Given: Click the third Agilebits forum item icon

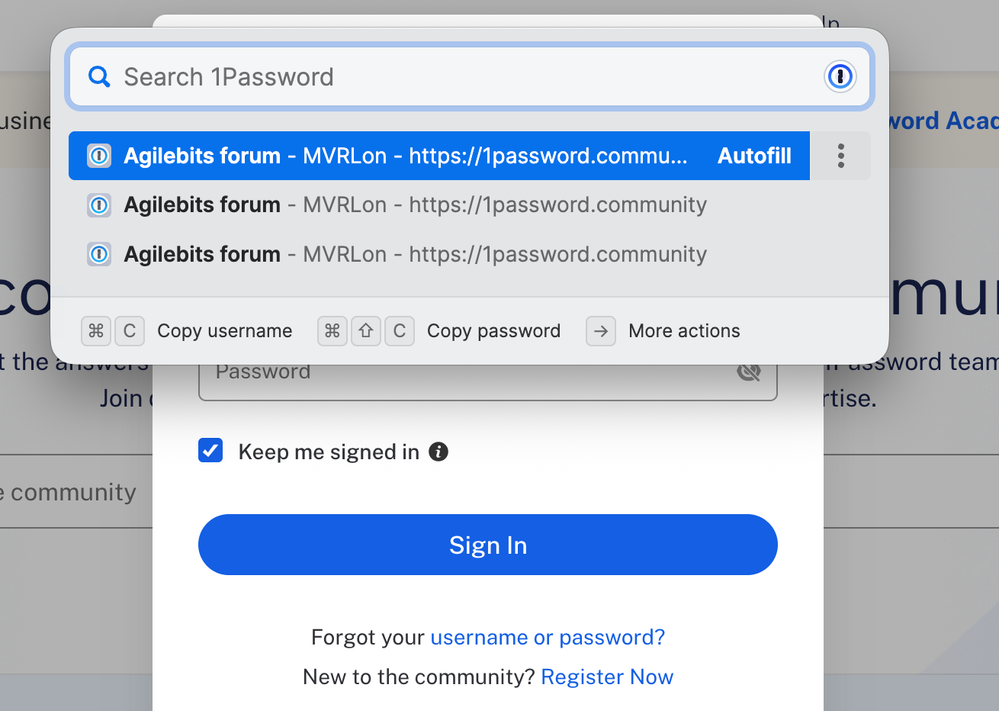Looking at the screenshot, I should [x=99, y=254].
